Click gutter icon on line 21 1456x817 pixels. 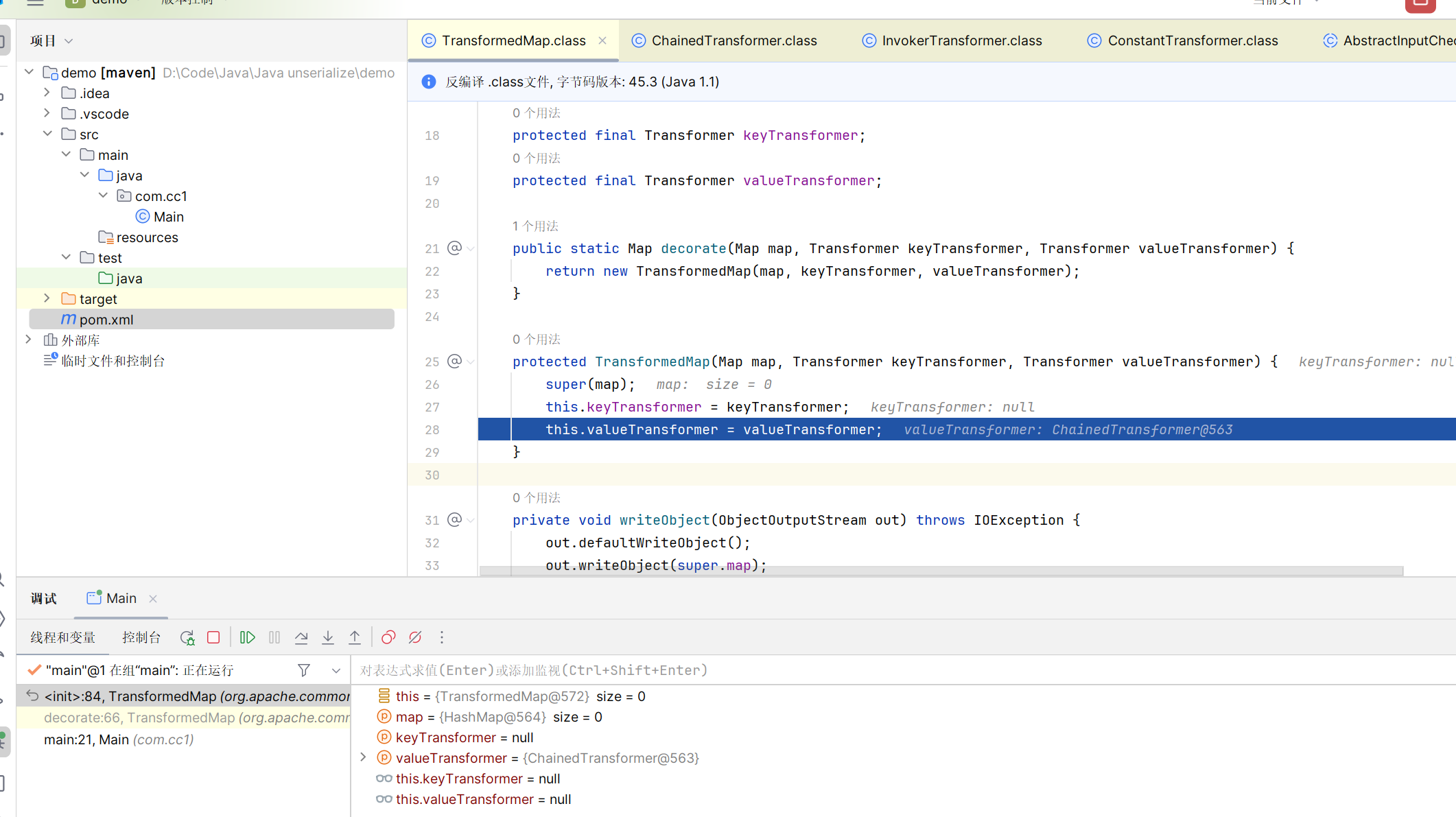[x=454, y=248]
